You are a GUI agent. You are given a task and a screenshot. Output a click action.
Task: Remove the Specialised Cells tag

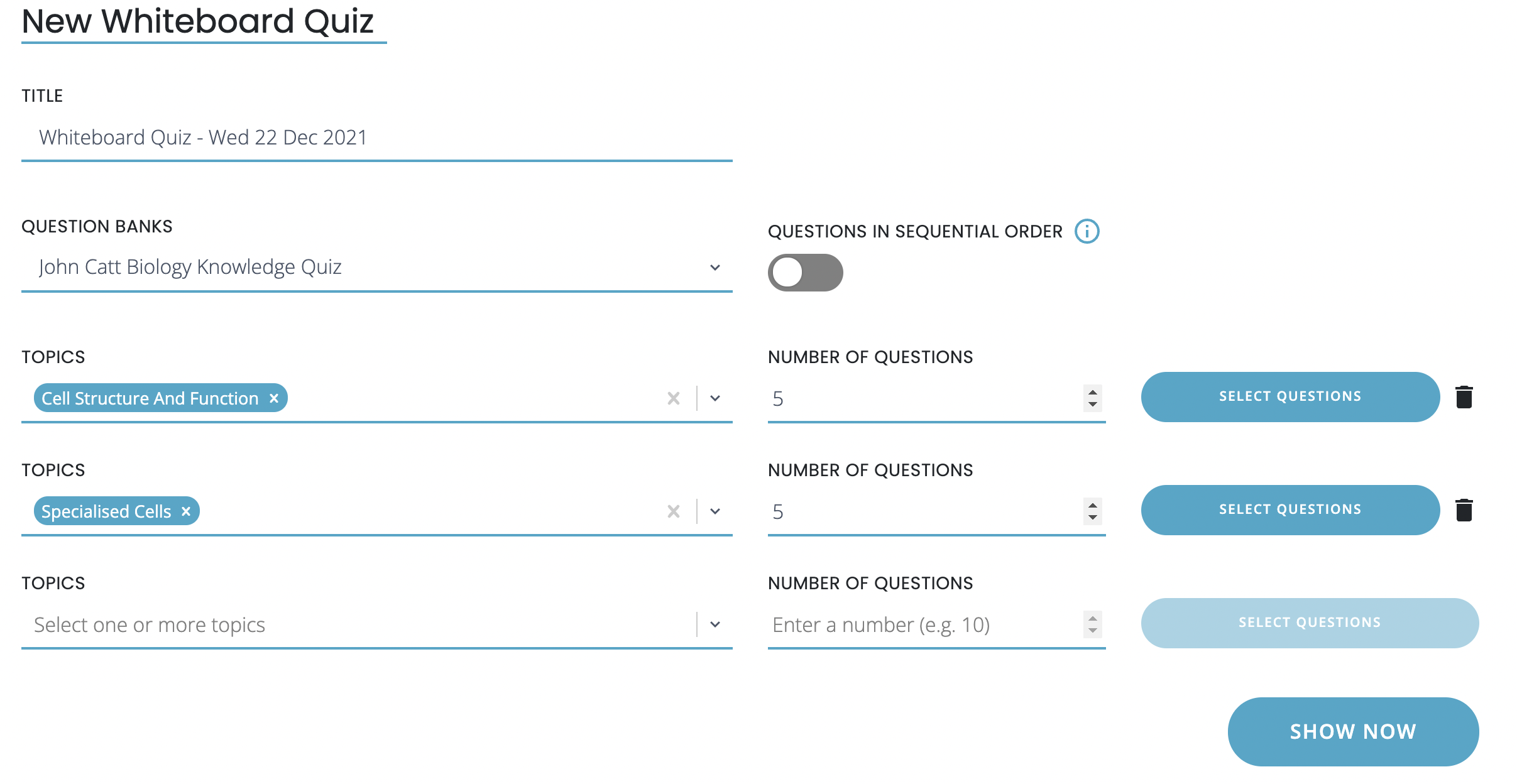coord(186,511)
